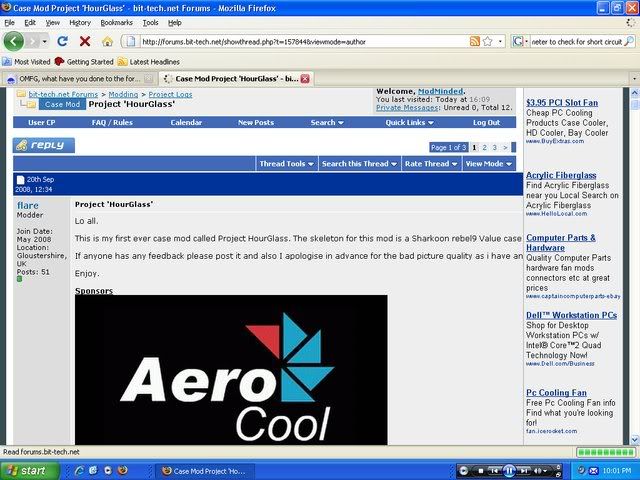This screenshot has width=640, height=480.
Task: Click the magnifying glass search icon
Action: (x=629, y=41)
